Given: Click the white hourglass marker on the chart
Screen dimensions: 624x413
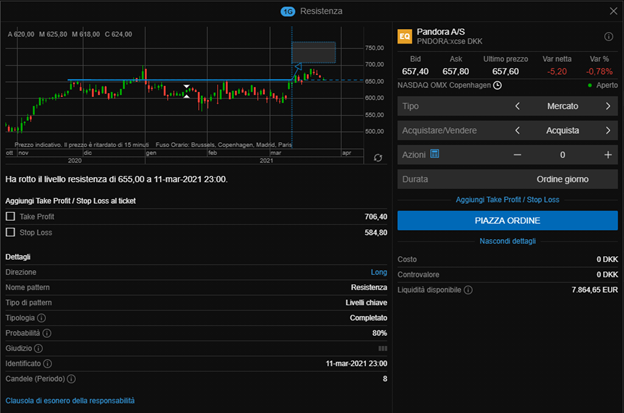Looking at the screenshot, I should point(186,92).
